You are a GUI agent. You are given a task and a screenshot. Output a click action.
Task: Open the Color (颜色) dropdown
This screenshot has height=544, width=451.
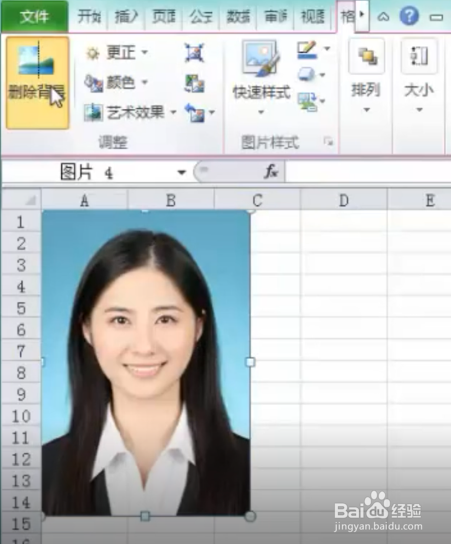tap(117, 83)
